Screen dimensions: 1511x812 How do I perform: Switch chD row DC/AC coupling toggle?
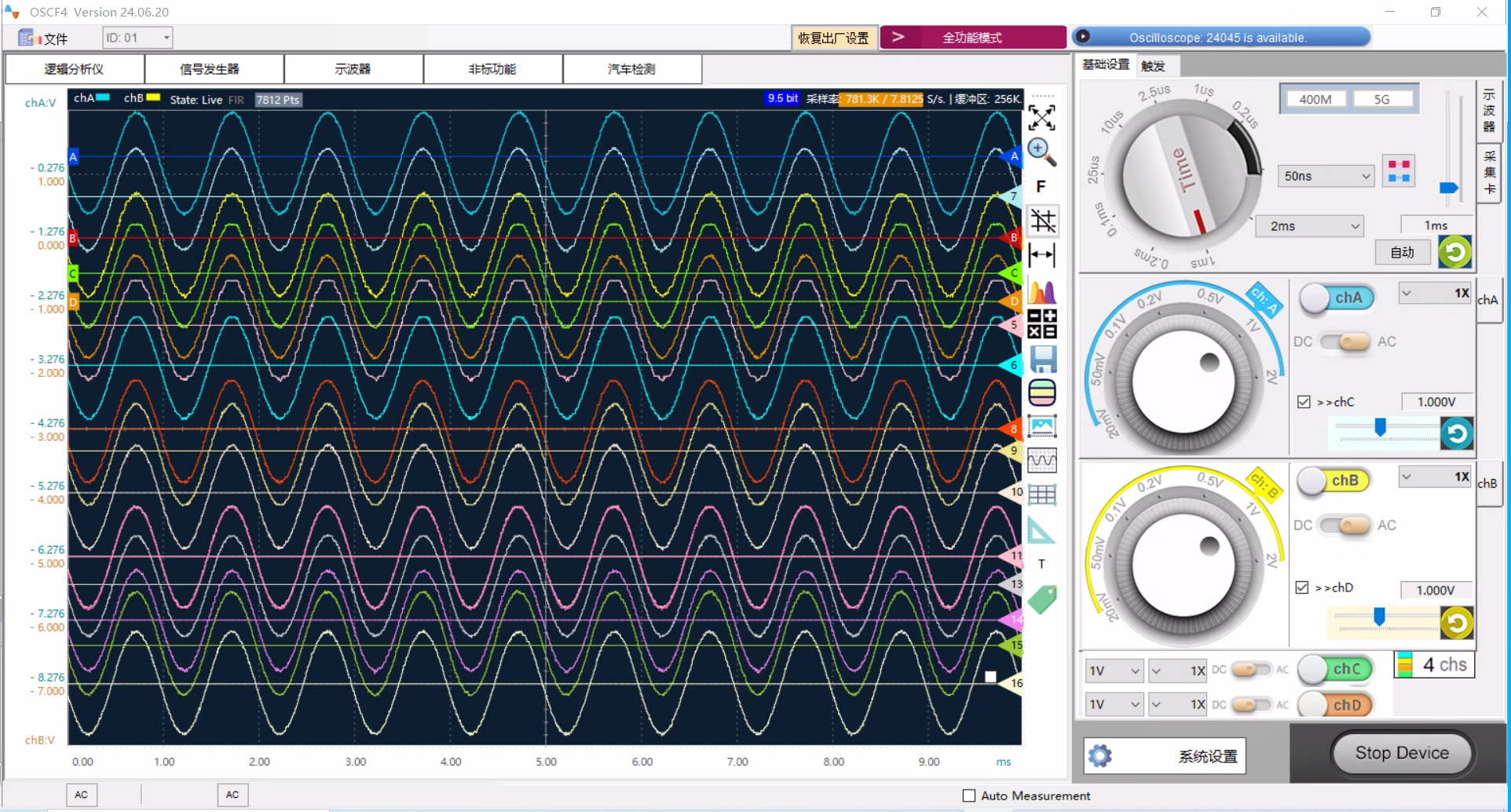point(1250,704)
